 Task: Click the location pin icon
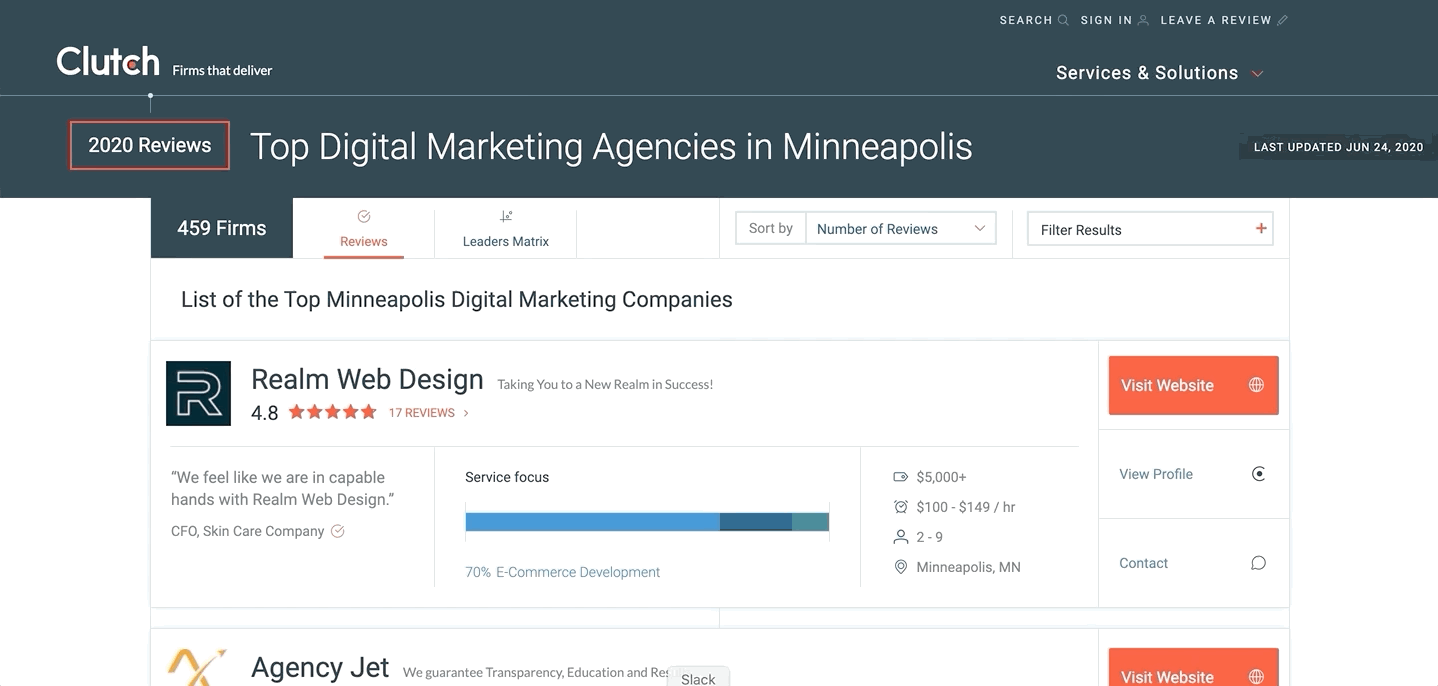(900, 567)
